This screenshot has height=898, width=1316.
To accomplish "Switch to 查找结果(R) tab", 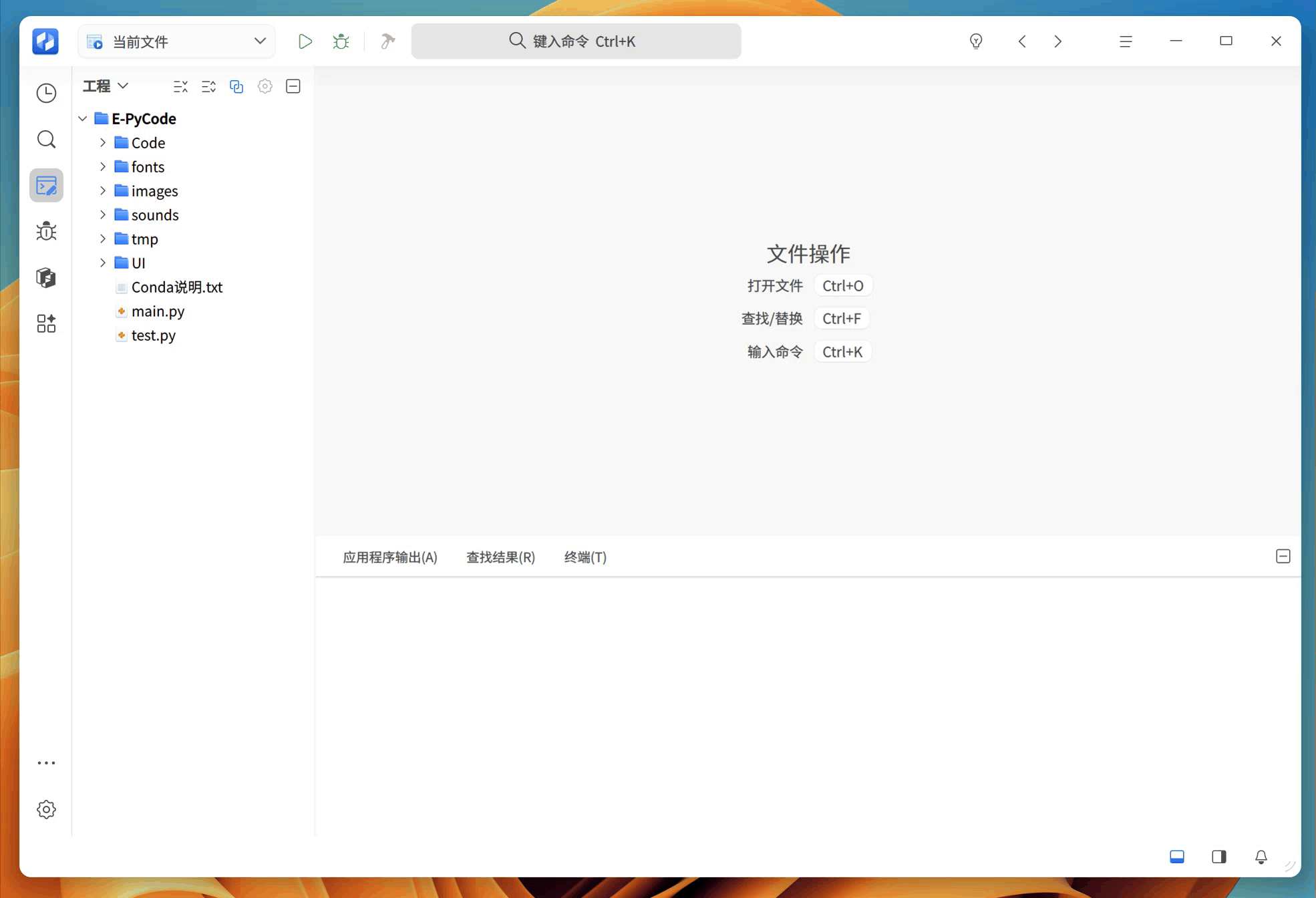I will (x=500, y=557).
